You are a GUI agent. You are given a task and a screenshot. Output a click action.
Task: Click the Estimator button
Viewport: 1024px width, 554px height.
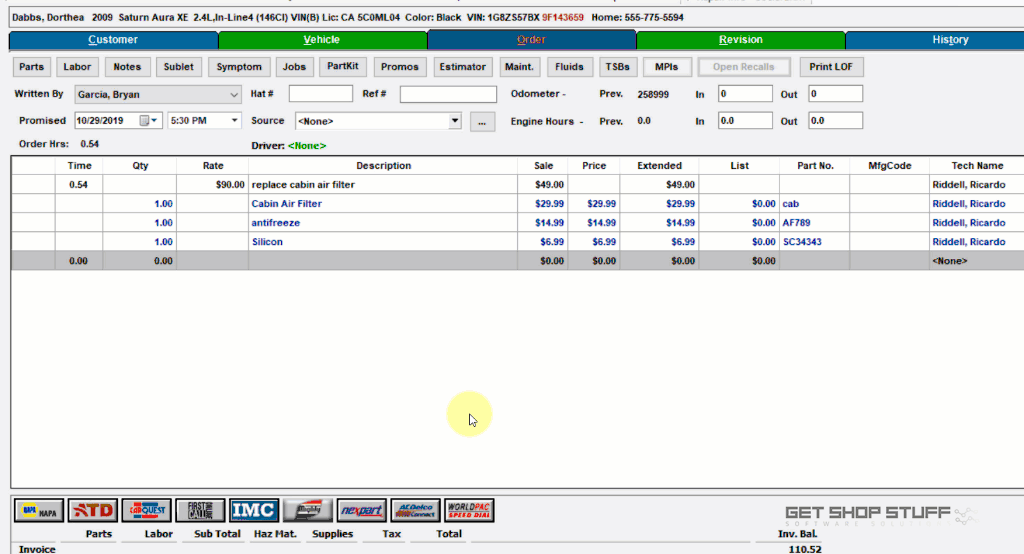462,67
